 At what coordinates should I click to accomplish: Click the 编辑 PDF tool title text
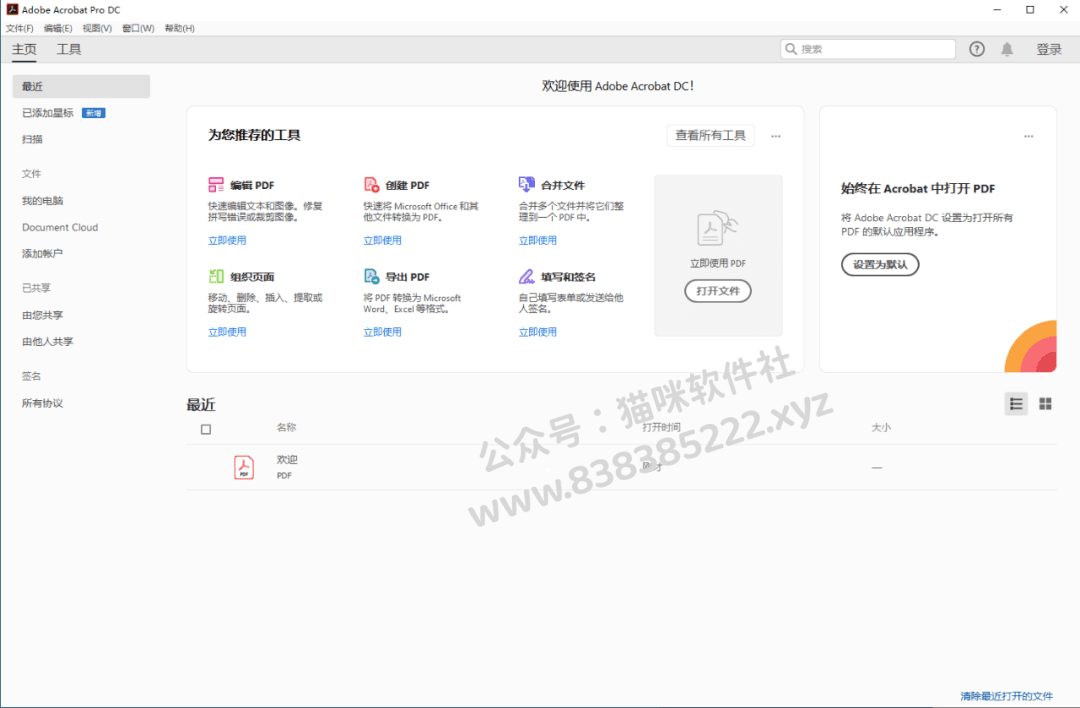point(252,185)
